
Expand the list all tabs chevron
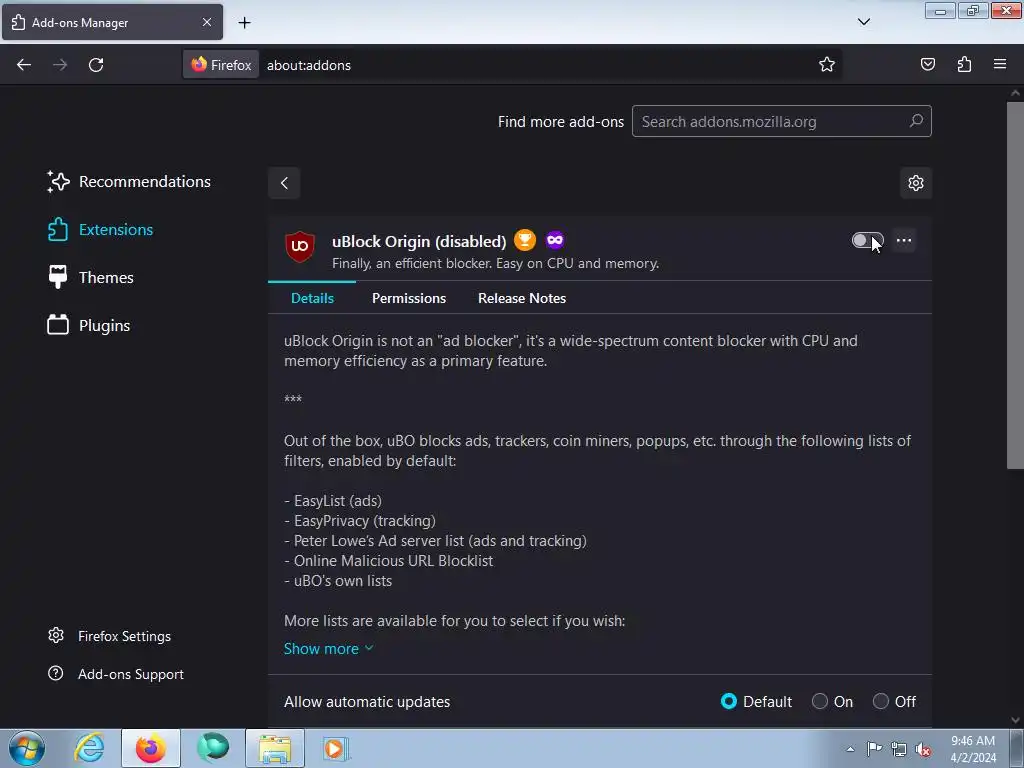[x=863, y=22]
